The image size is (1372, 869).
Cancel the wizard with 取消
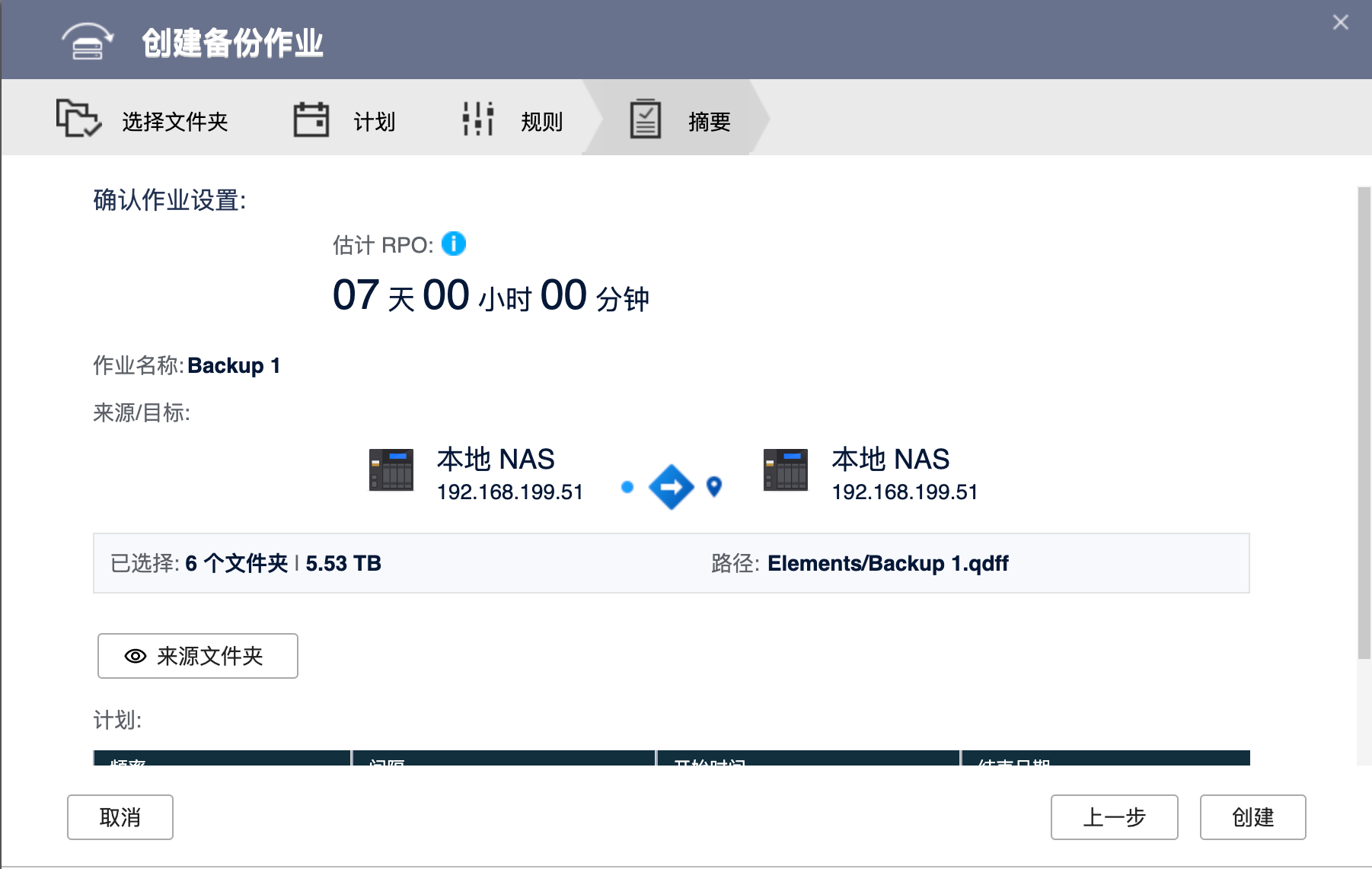point(120,817)
